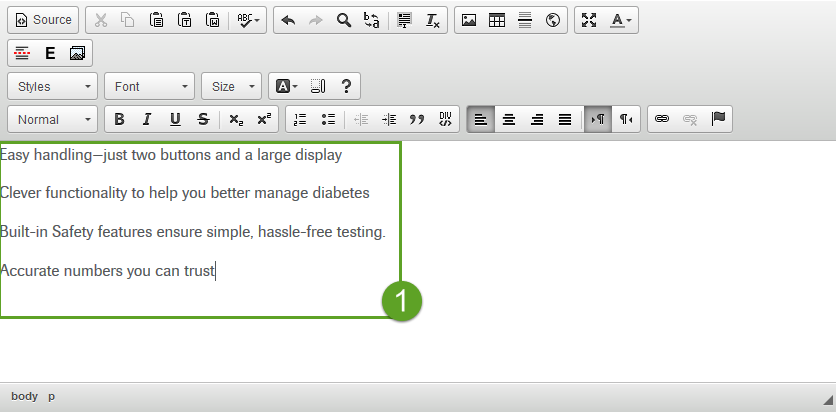The width and height of the screenshot is (836, 412).
Task: Click the Create Div Container icon
Action: [445, 119]
